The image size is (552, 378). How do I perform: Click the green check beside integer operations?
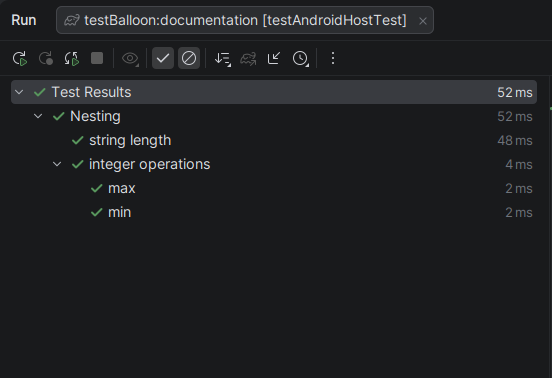click(x=77, y=164)
